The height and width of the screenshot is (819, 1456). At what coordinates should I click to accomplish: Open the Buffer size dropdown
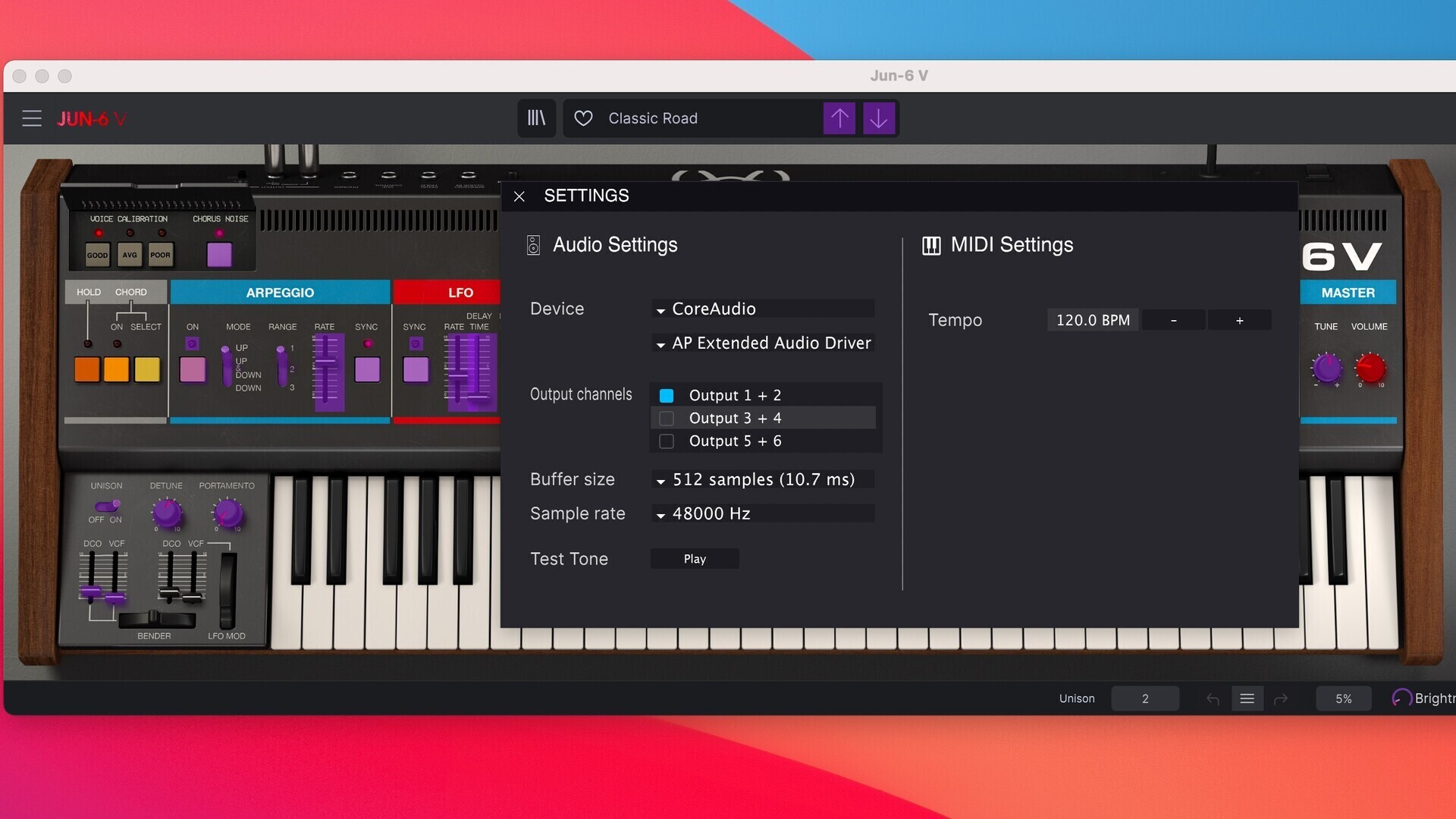(x=763, y=479)
